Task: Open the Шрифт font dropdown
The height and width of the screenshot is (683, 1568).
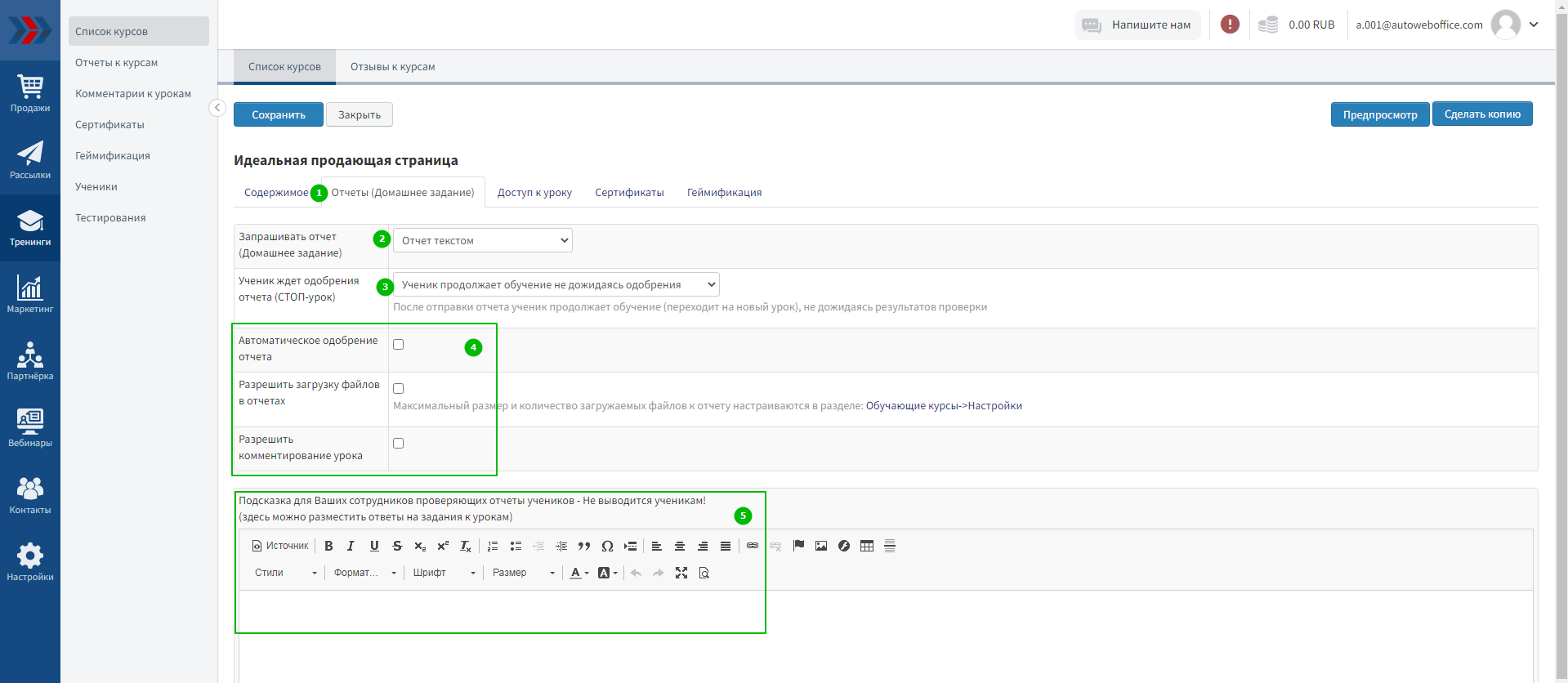Action: point(444,573)
